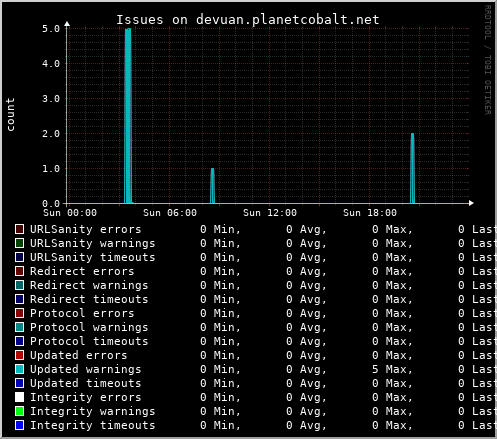Click the Sun 12:00 time axis label
The width and height of the screenshot is (497, 439).
(270, 213)
